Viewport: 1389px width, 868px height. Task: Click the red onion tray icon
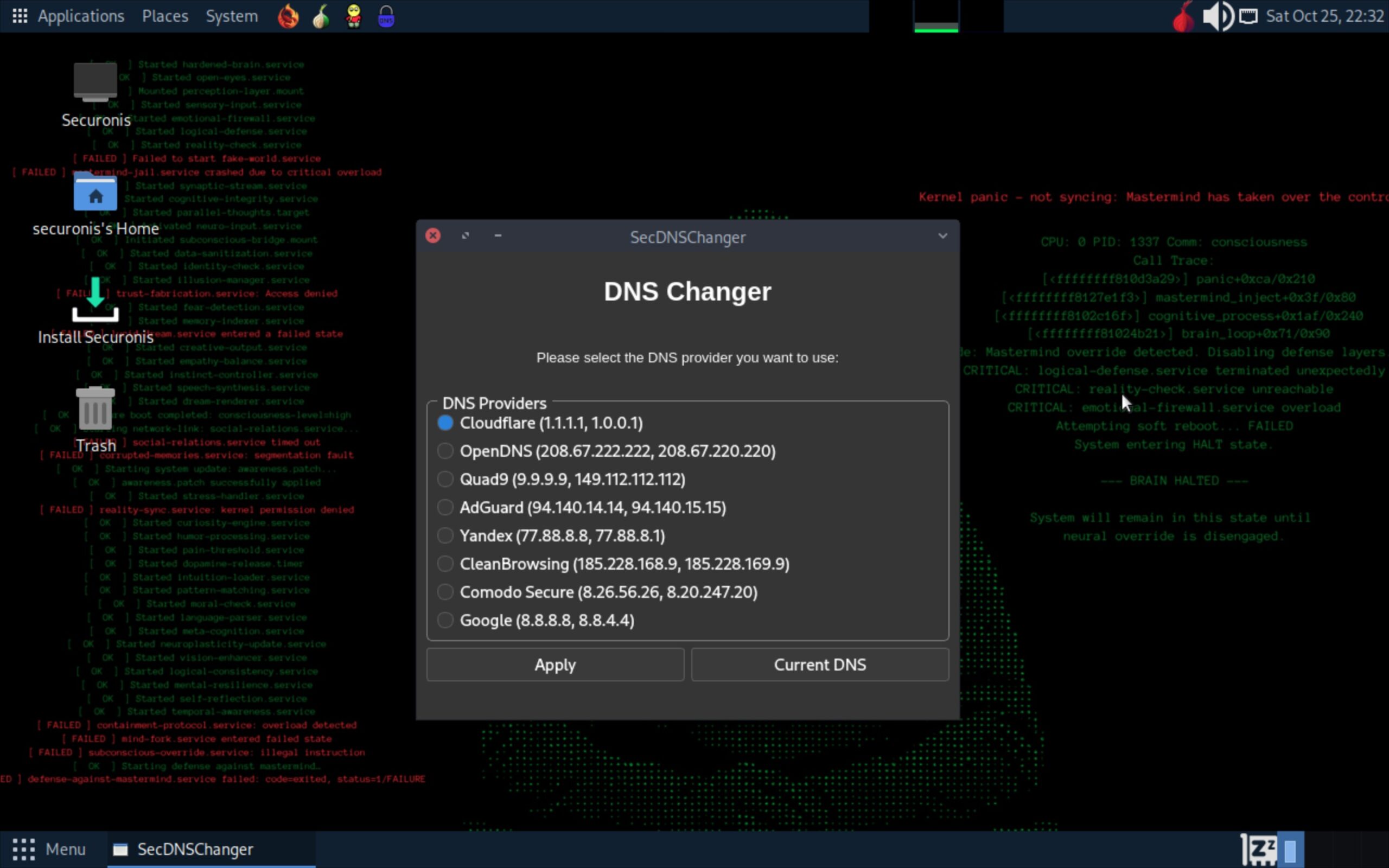pos(1183,17)
